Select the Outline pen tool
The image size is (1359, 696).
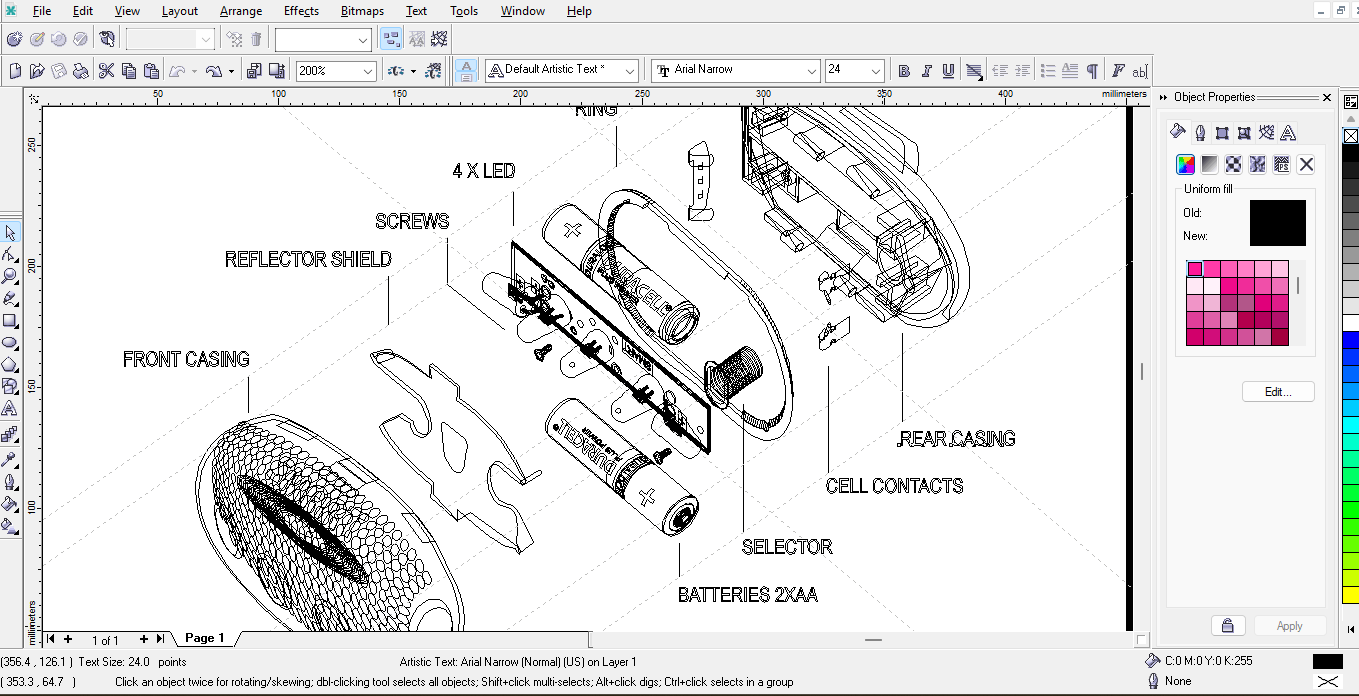point(10,481)
